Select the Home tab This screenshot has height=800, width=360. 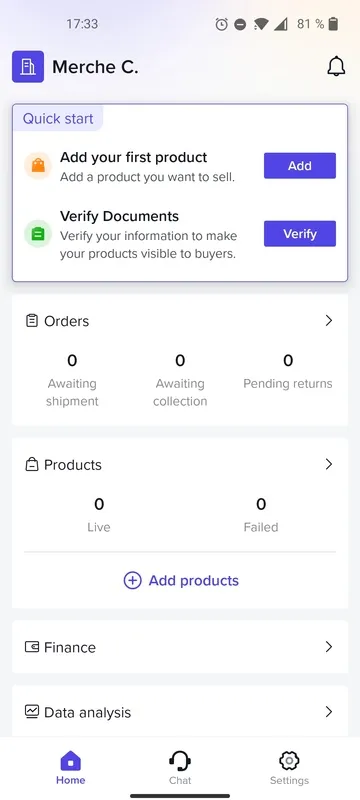[70, 767]
